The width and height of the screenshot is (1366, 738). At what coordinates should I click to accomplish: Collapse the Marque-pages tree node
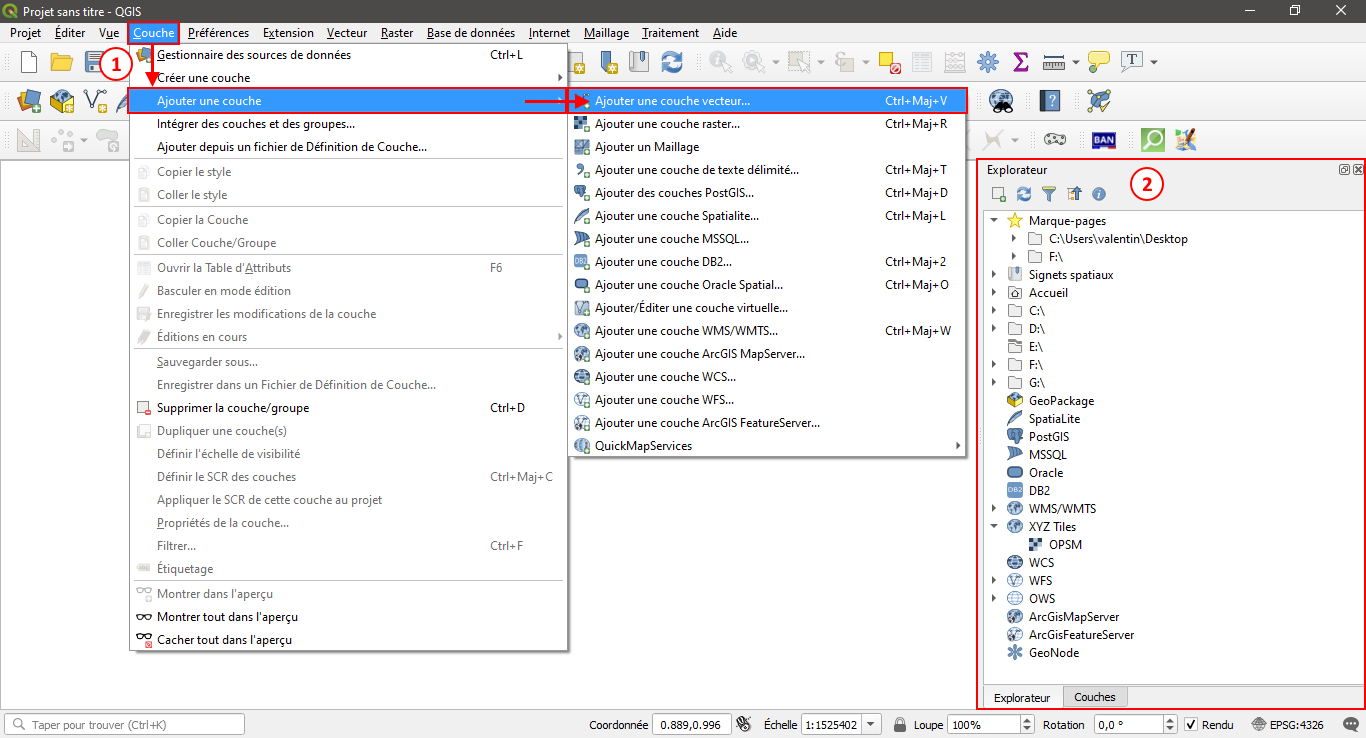click(994, 221)
